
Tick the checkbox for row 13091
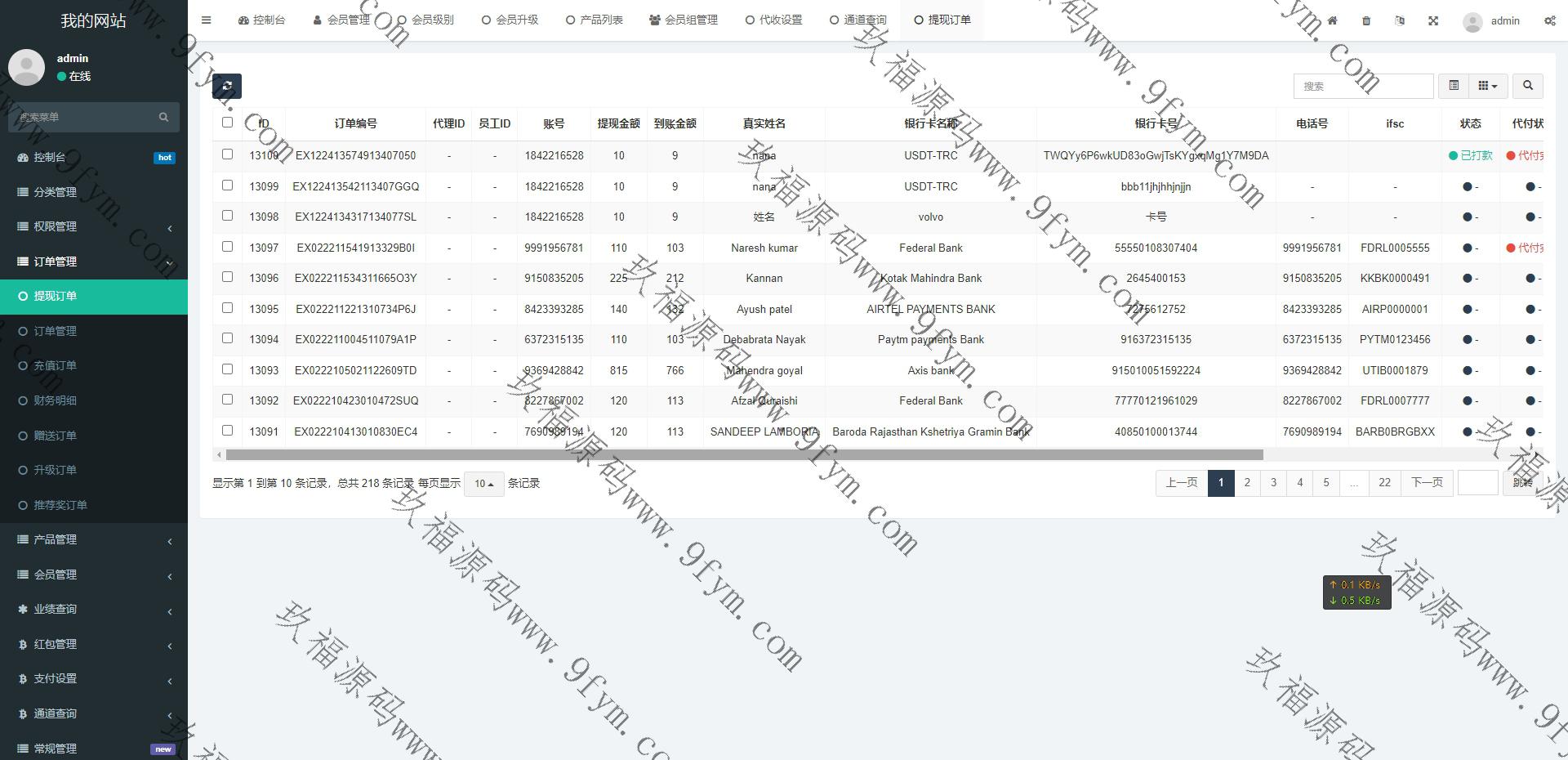[x=227, y=431]
